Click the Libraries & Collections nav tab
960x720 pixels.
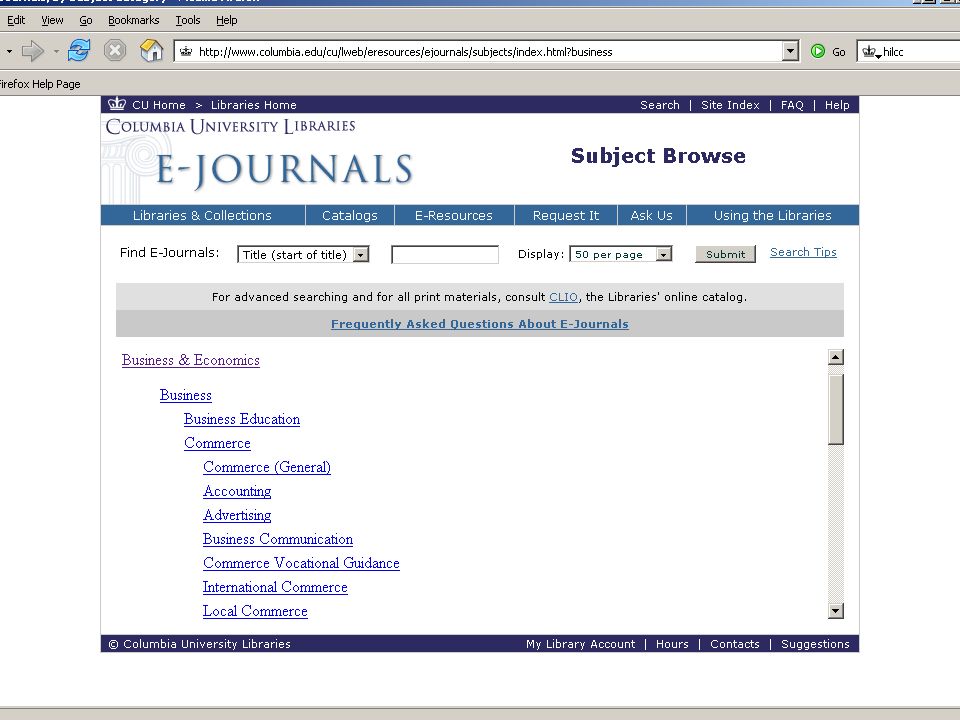202,216
